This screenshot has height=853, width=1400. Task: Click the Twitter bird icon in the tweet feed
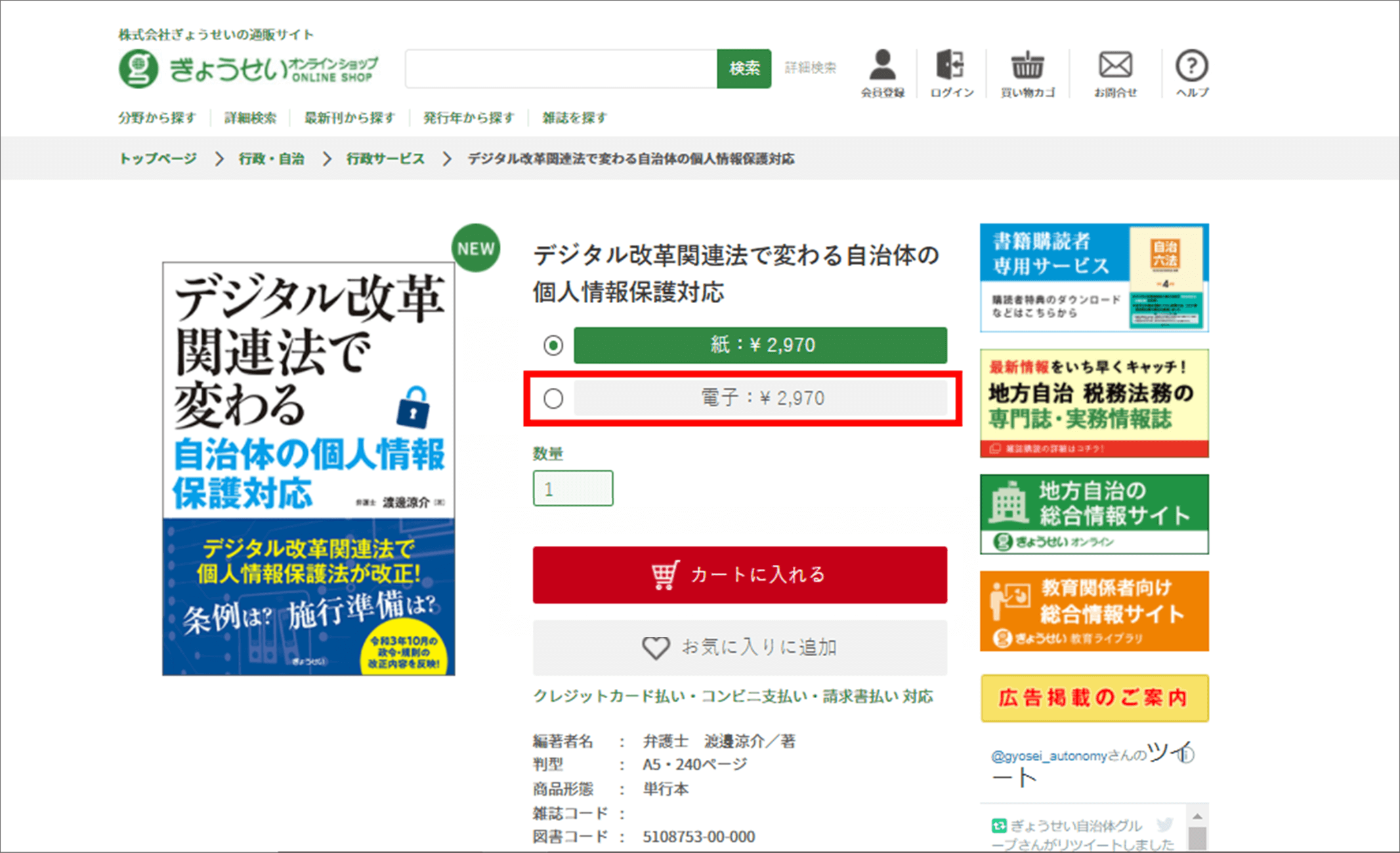pyautogui.click(x=1165, y=824)
